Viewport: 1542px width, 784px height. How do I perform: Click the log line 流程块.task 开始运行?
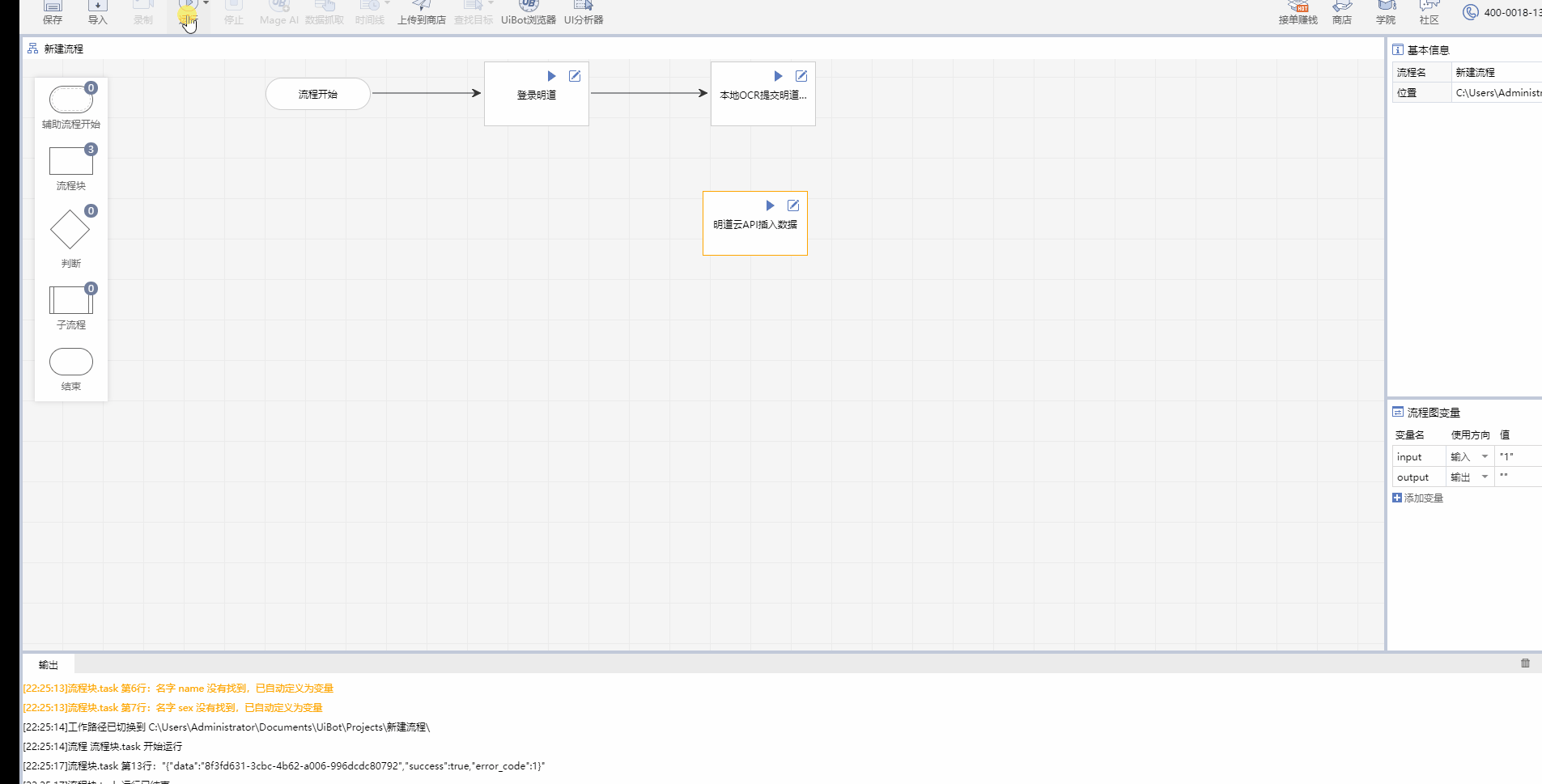click(103, 747)
